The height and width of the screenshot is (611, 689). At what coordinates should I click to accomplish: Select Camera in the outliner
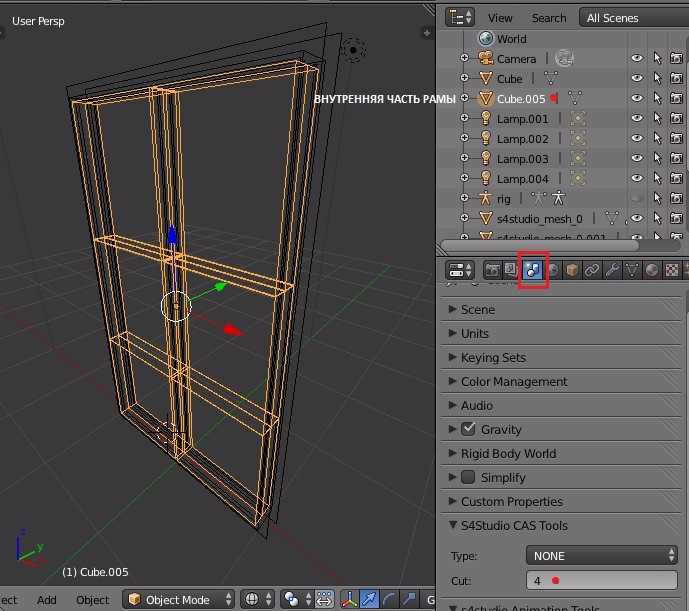pyautogui.click(x=516, y=58)
